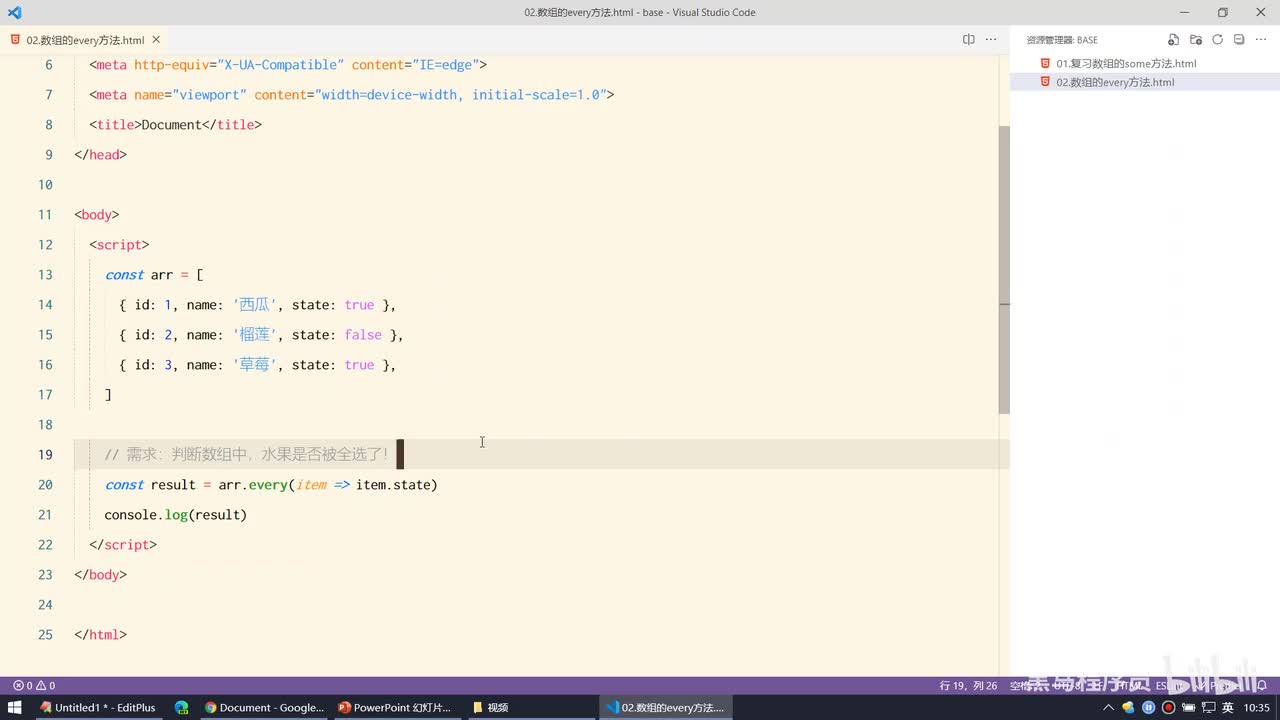Click the red record icon in tray
Image resolution: width=1280 pixels, height=720 pixels.
pyautogui.click(x=1168, y=707)
